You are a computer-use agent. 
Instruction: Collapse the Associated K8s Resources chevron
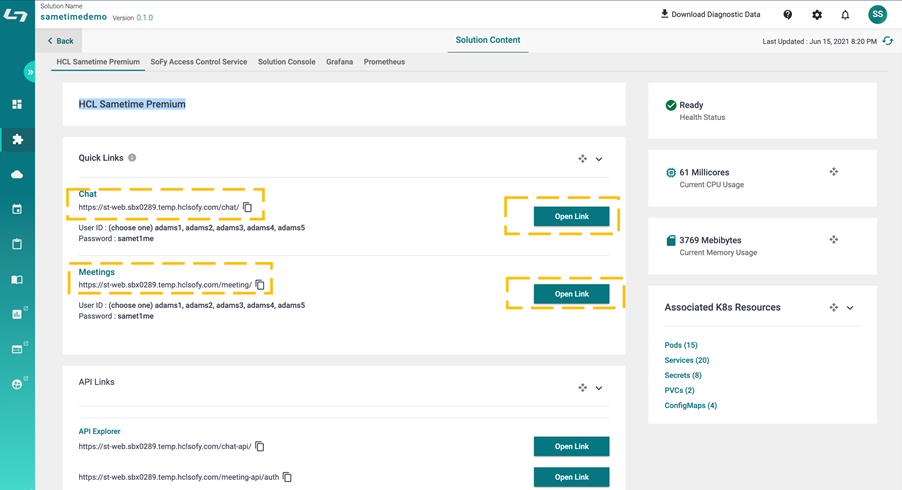tap(850, 308)
